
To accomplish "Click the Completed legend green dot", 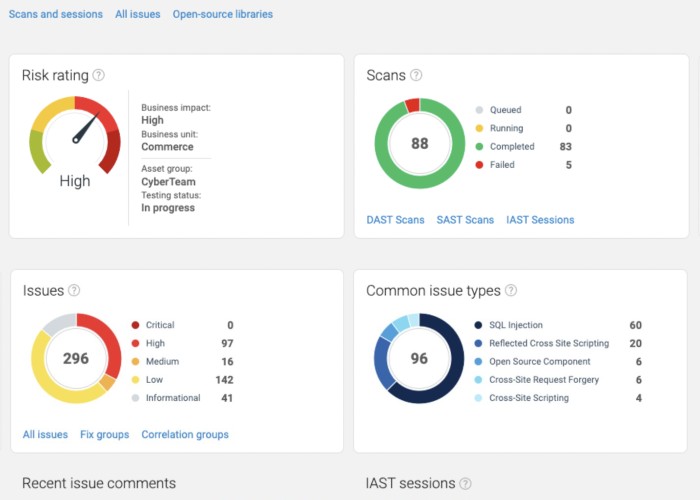I will pyautogui.click(x=479, y=146).
